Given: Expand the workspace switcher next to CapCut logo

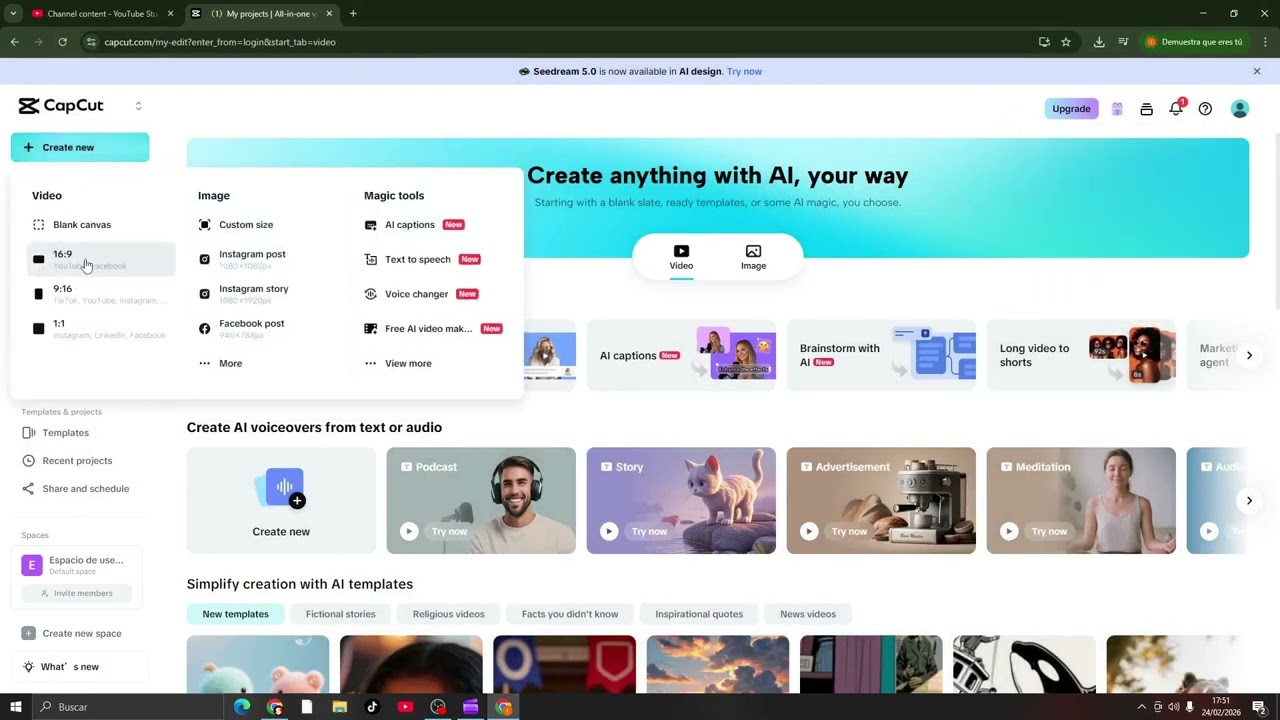Looking at the screenshot, I should pyautogui.click(x=138, y=106).
